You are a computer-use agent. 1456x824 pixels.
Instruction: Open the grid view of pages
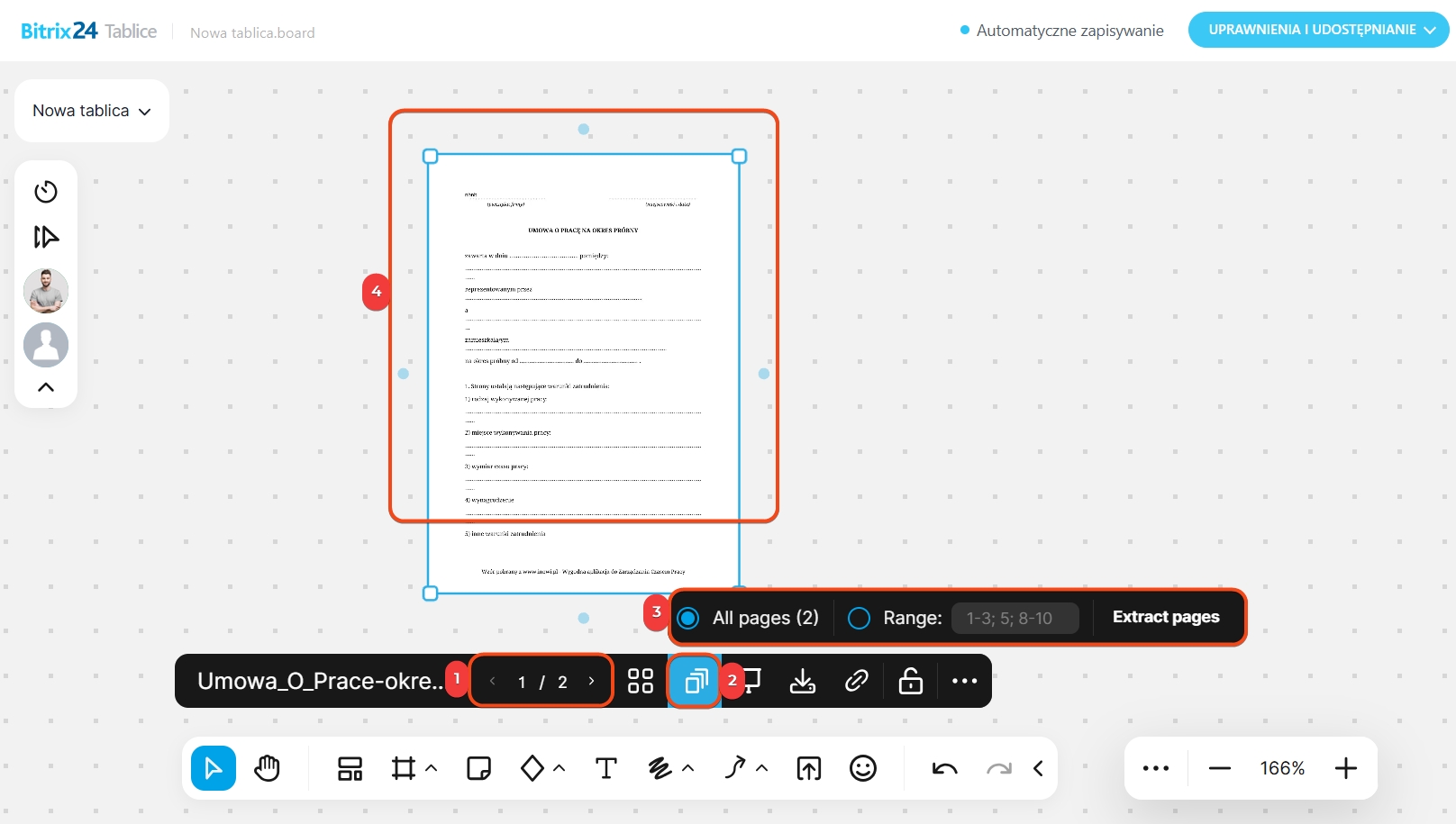pyautogui.click(x=640, y=681)
